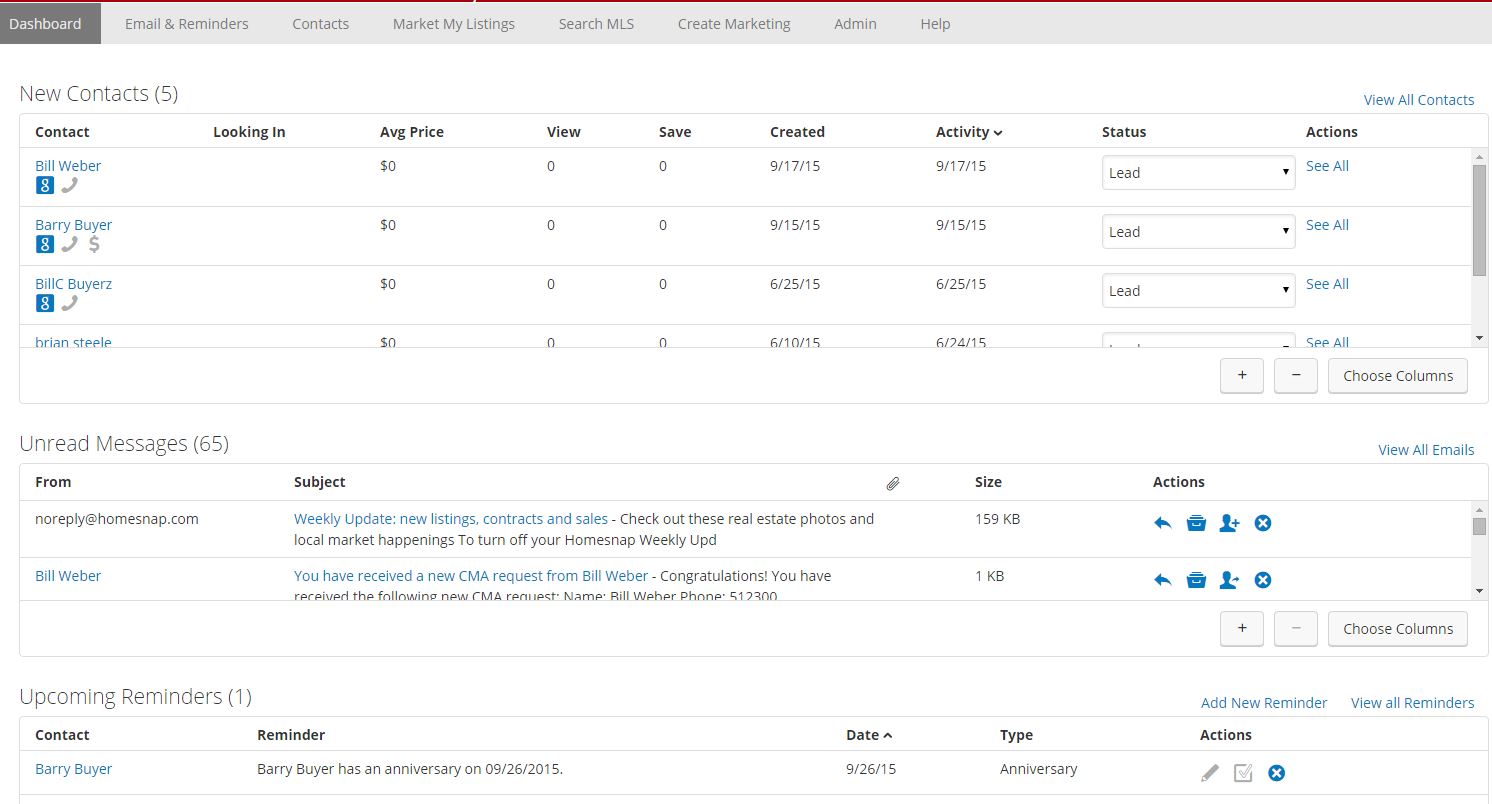Screen dimensions: 1492x804
Task: Add contact from the CMA request message
Action: click(1229, 580)
